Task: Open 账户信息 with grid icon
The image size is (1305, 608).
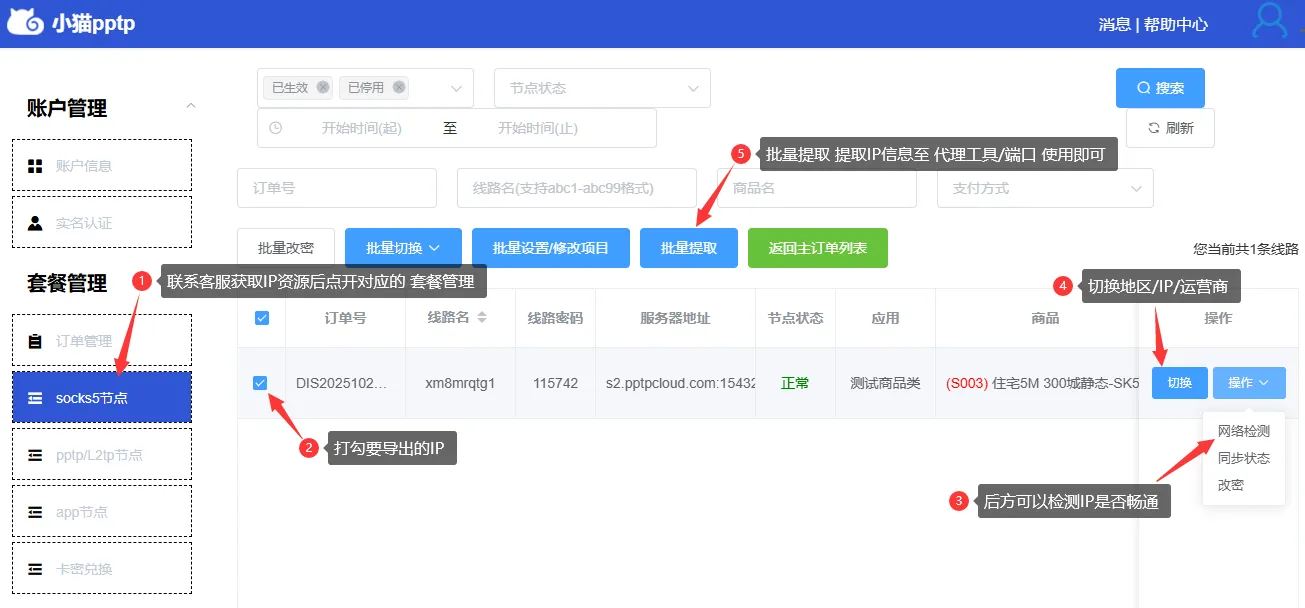Action: pyautogui.click(x=101, y=165)
